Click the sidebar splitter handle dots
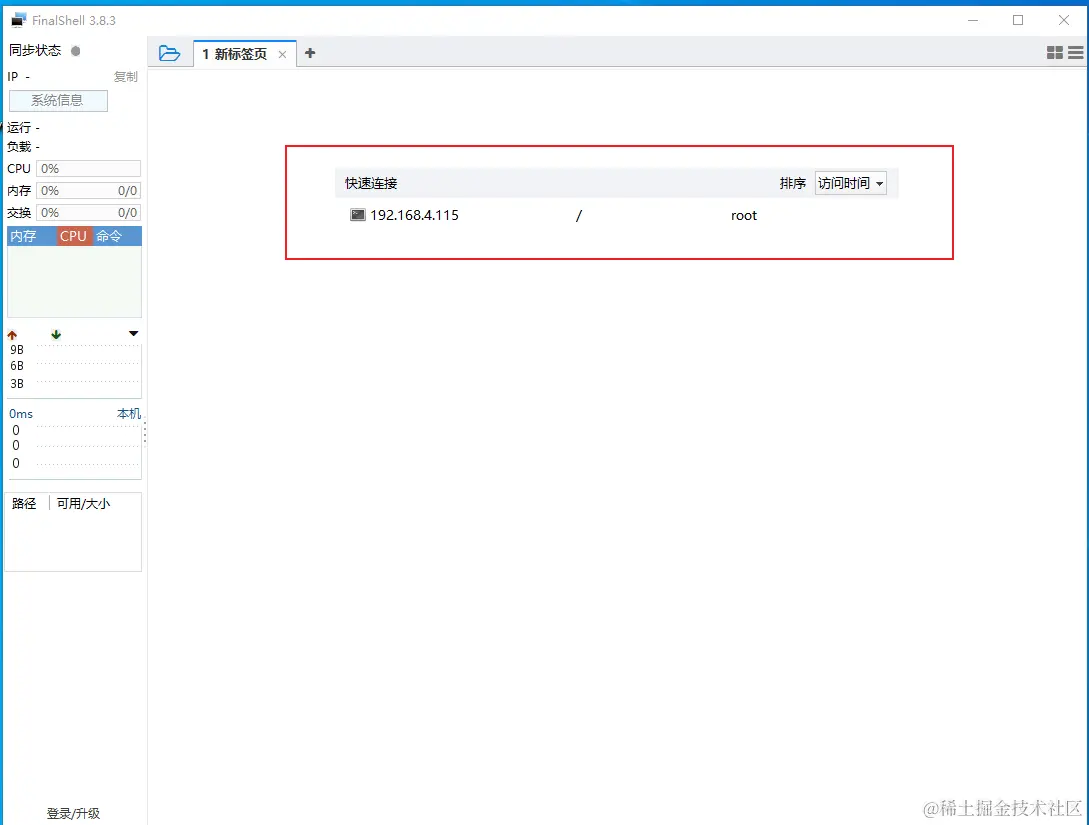 tap(144, 434)
